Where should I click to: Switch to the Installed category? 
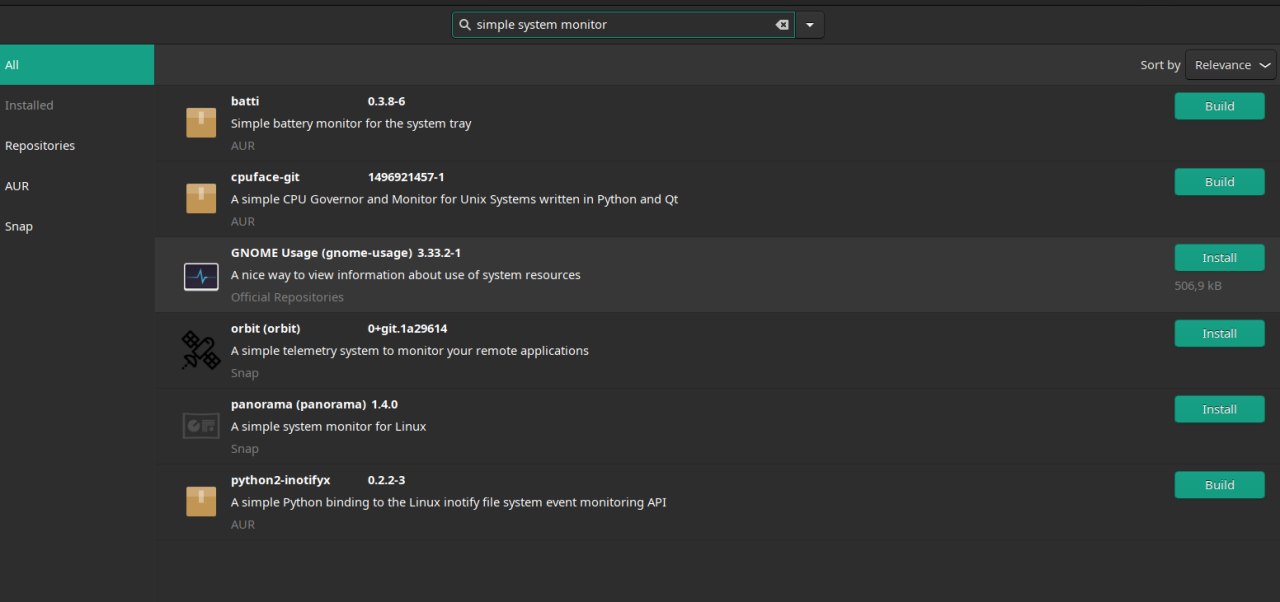[x=77, y=105]
